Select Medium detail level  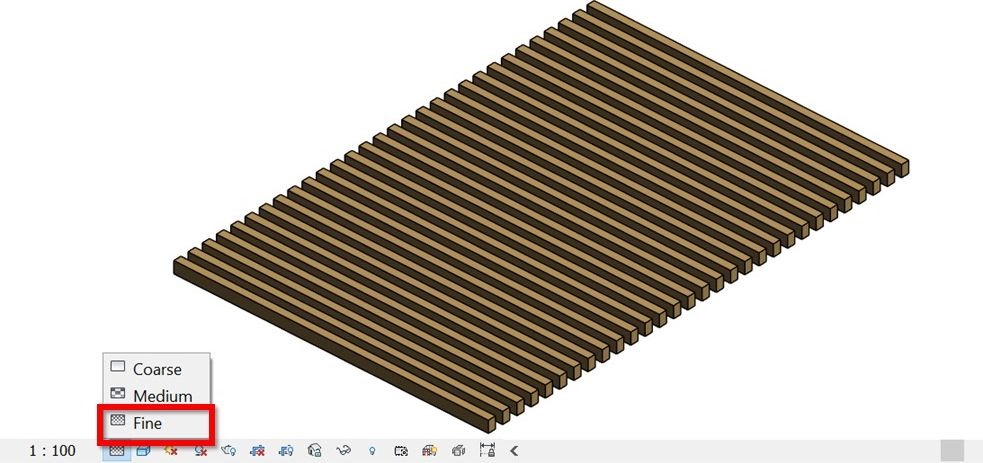point(156,396)
